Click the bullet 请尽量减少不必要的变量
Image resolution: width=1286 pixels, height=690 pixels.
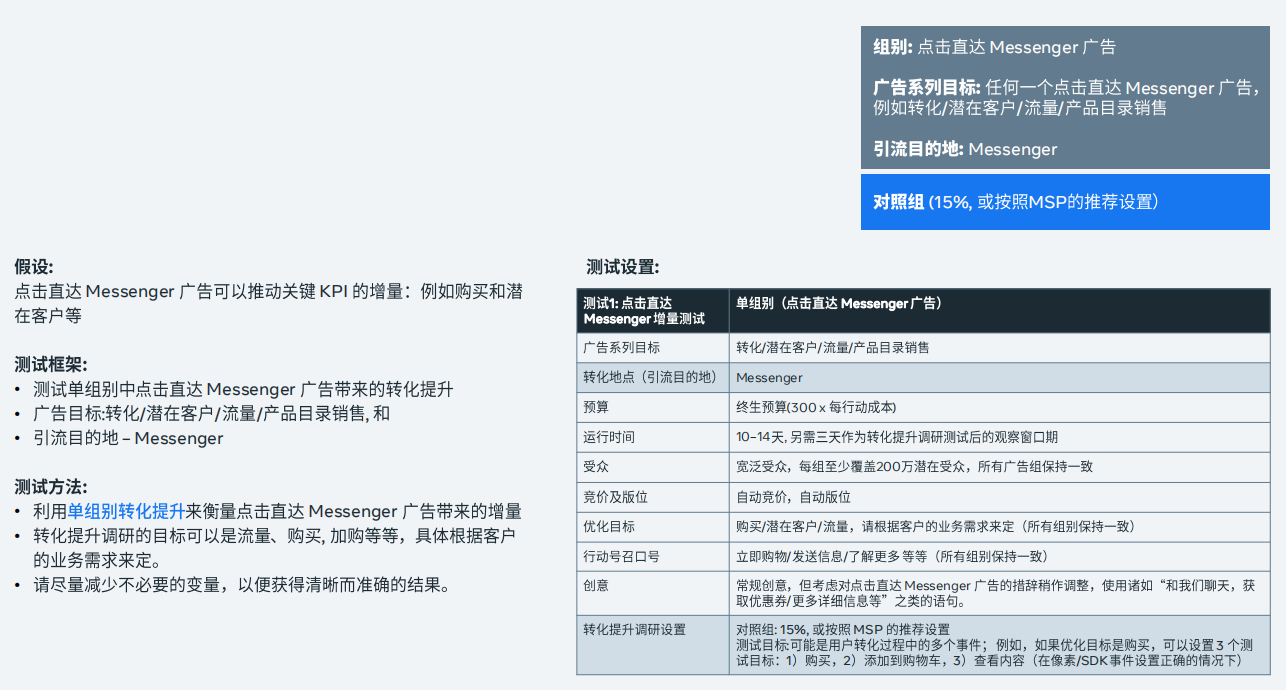(242, 584)
